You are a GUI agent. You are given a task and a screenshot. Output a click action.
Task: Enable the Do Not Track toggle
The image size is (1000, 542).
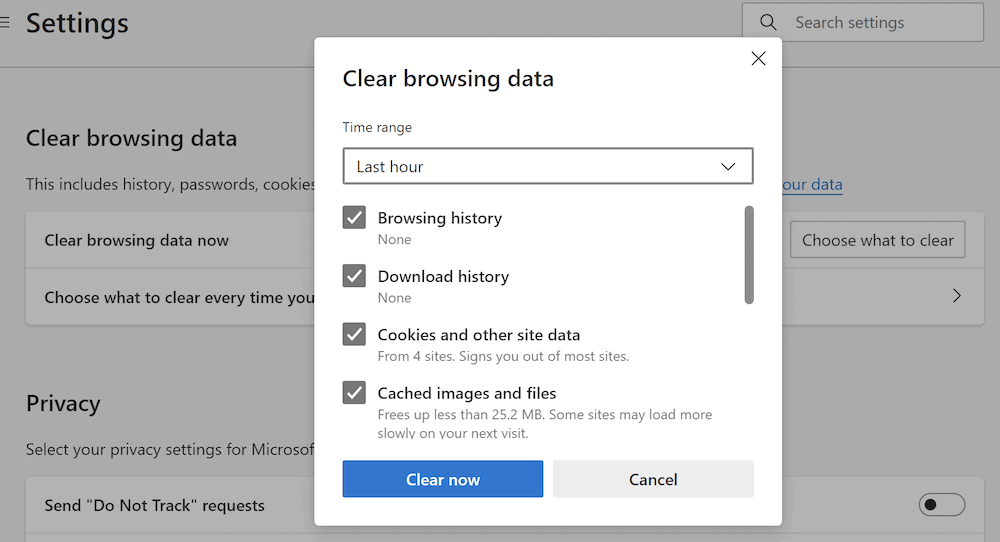(941, 505)
